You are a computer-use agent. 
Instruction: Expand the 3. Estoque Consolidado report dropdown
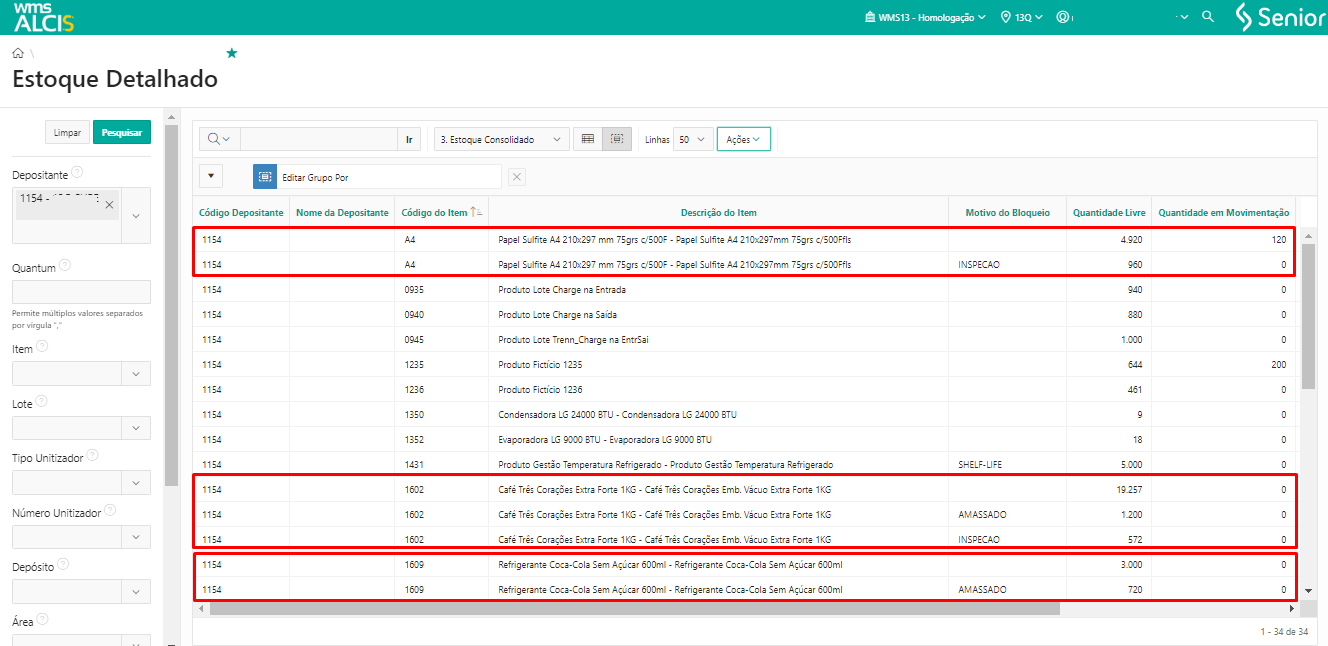pos(501,140)
